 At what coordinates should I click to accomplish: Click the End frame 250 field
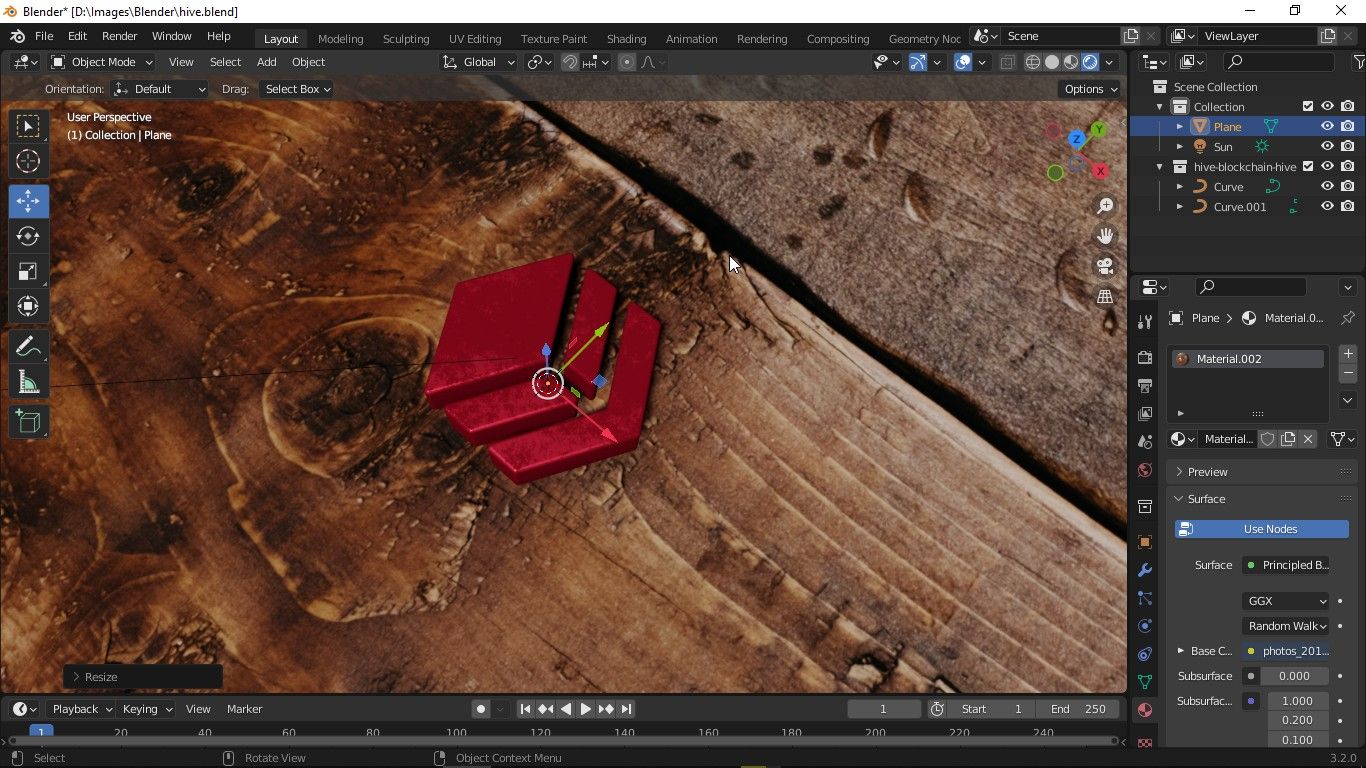click(1078, 709)
